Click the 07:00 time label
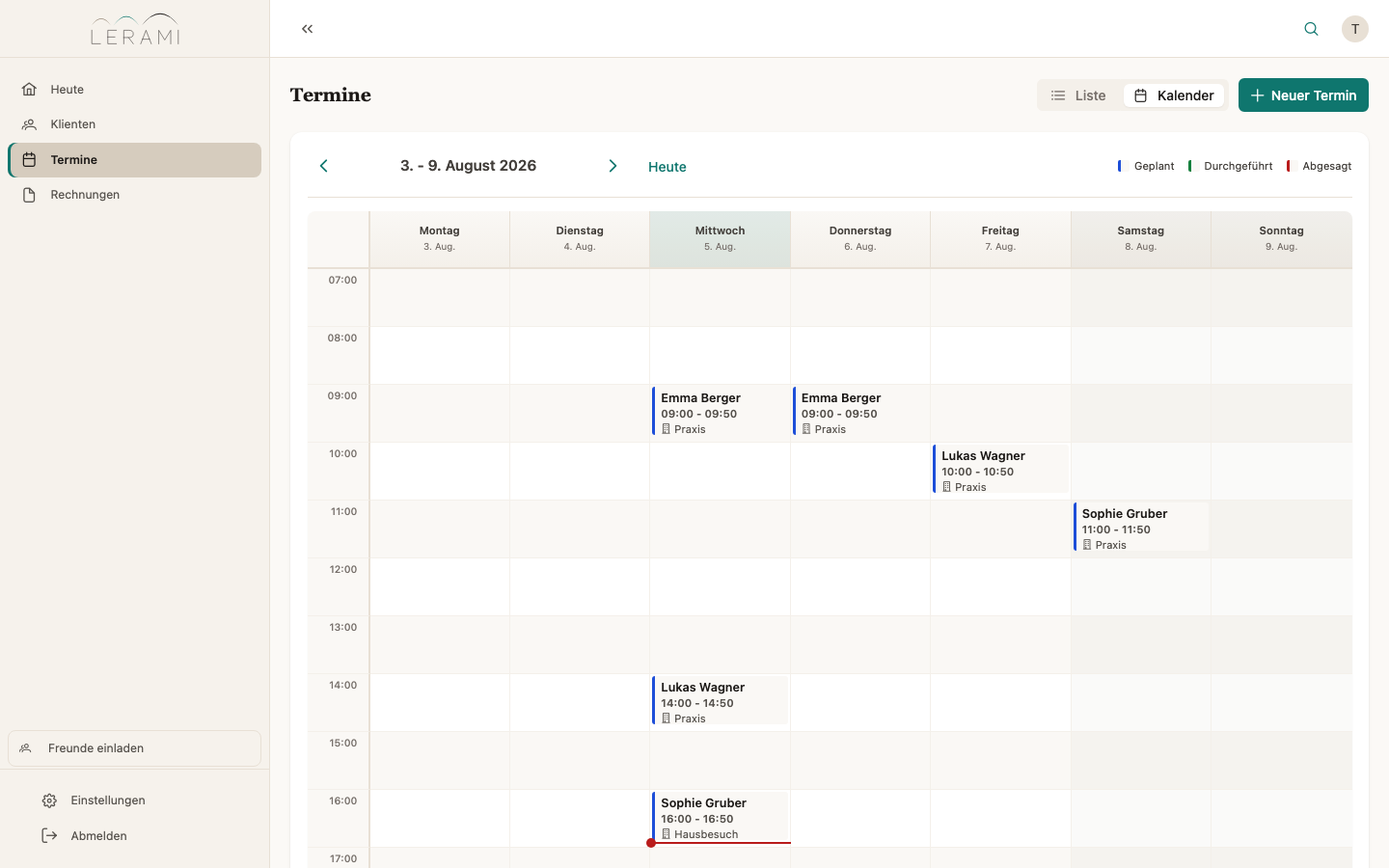The width and height of the screenshot is (1389, 868). pyautogui.click(x=342, y=281)
